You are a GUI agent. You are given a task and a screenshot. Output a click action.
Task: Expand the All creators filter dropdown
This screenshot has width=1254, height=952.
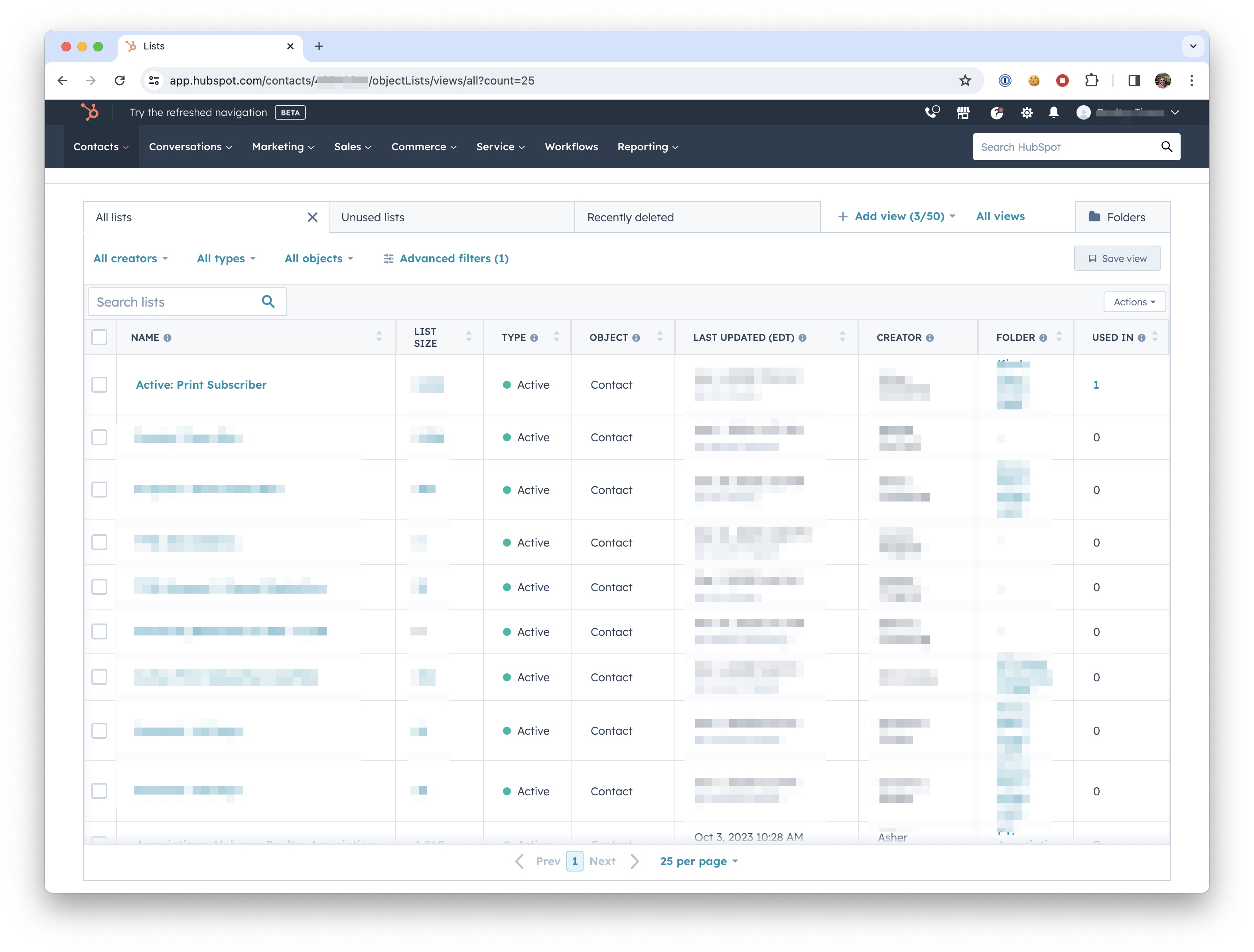[x=130, y=258]
